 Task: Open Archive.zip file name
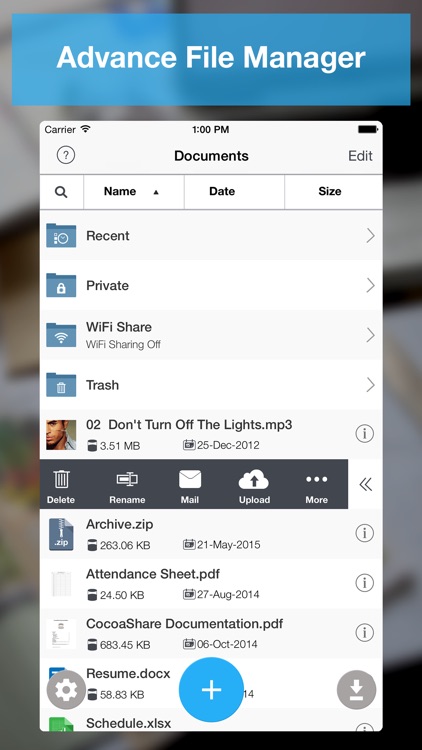coord(120,524)
